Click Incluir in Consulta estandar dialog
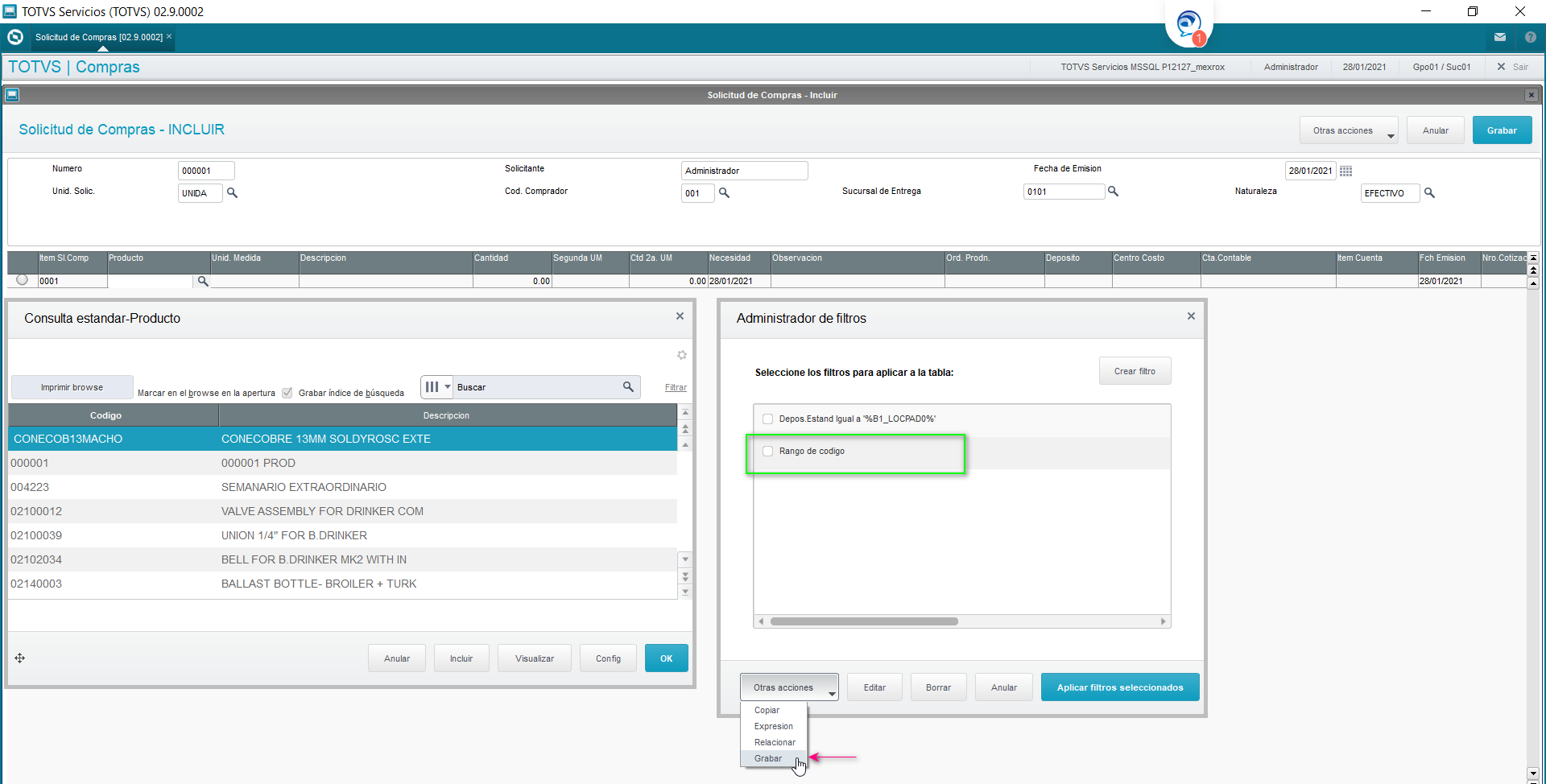 pyautogui.click(x=461, y=658)
